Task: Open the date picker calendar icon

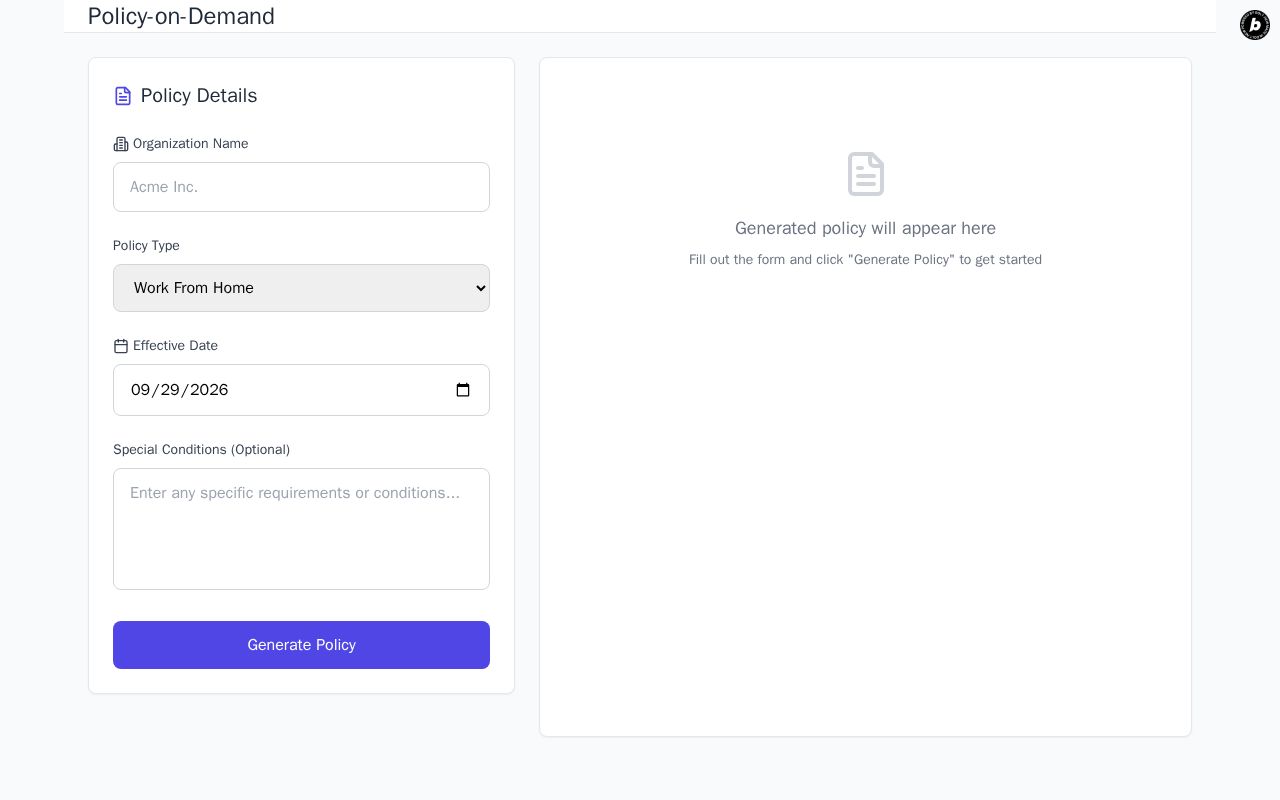Action: coord(463,390)
